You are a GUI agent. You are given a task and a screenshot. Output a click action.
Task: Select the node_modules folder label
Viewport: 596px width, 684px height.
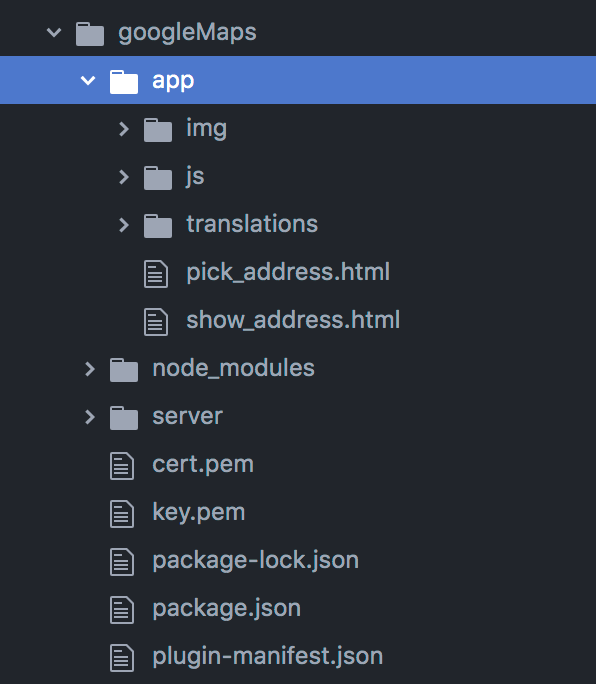(x=233, y=369)
